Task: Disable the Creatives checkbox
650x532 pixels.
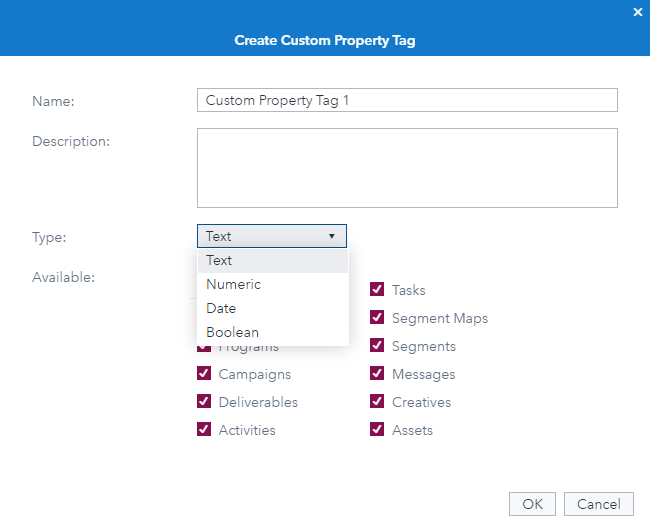Action: point(377,402)
